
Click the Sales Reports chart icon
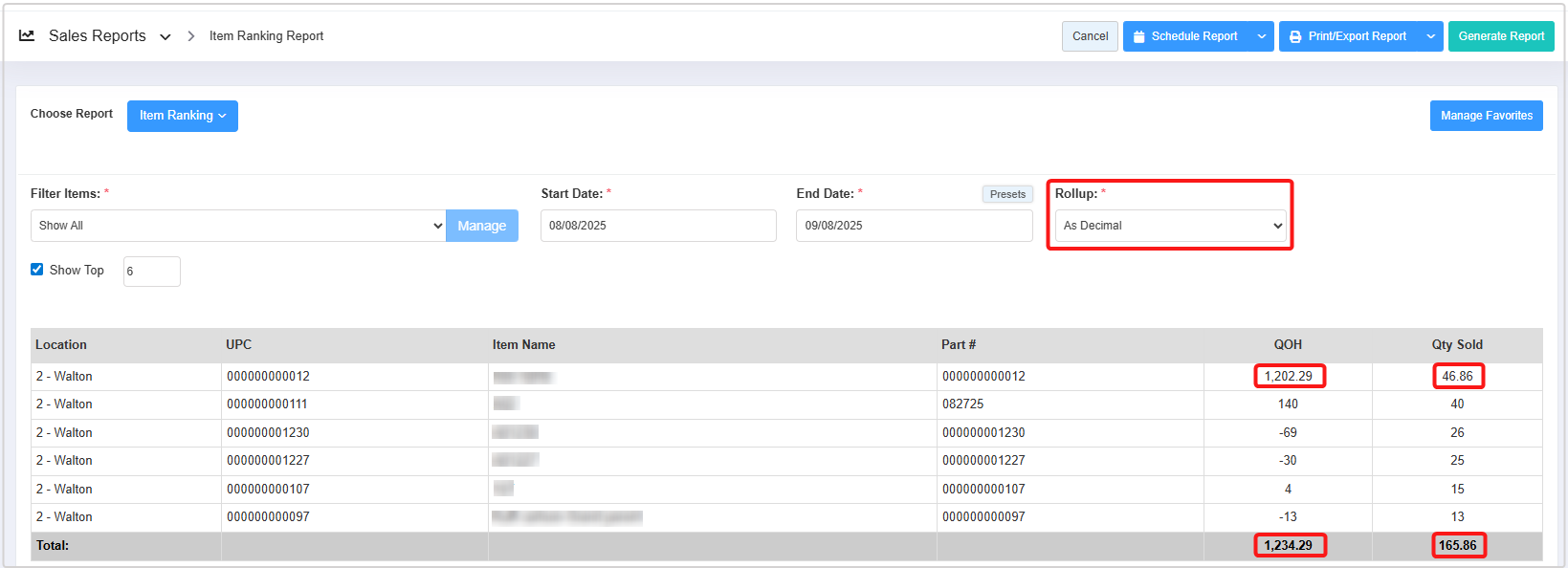(27, 35)
